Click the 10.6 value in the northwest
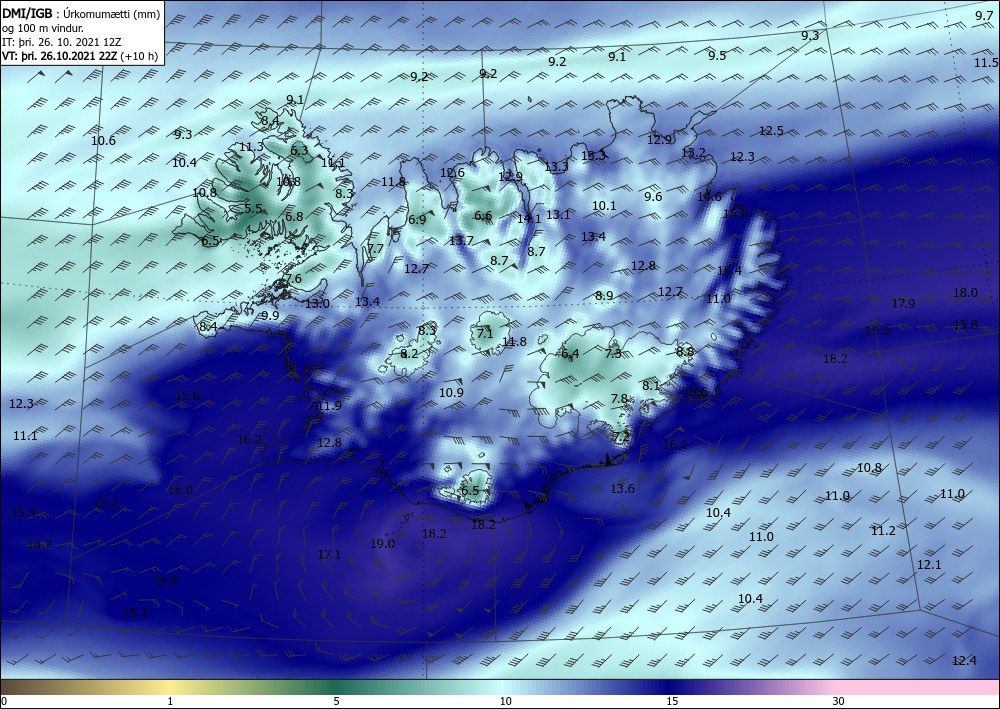The height and width of the screenshot is (709, 1000). 103,141
